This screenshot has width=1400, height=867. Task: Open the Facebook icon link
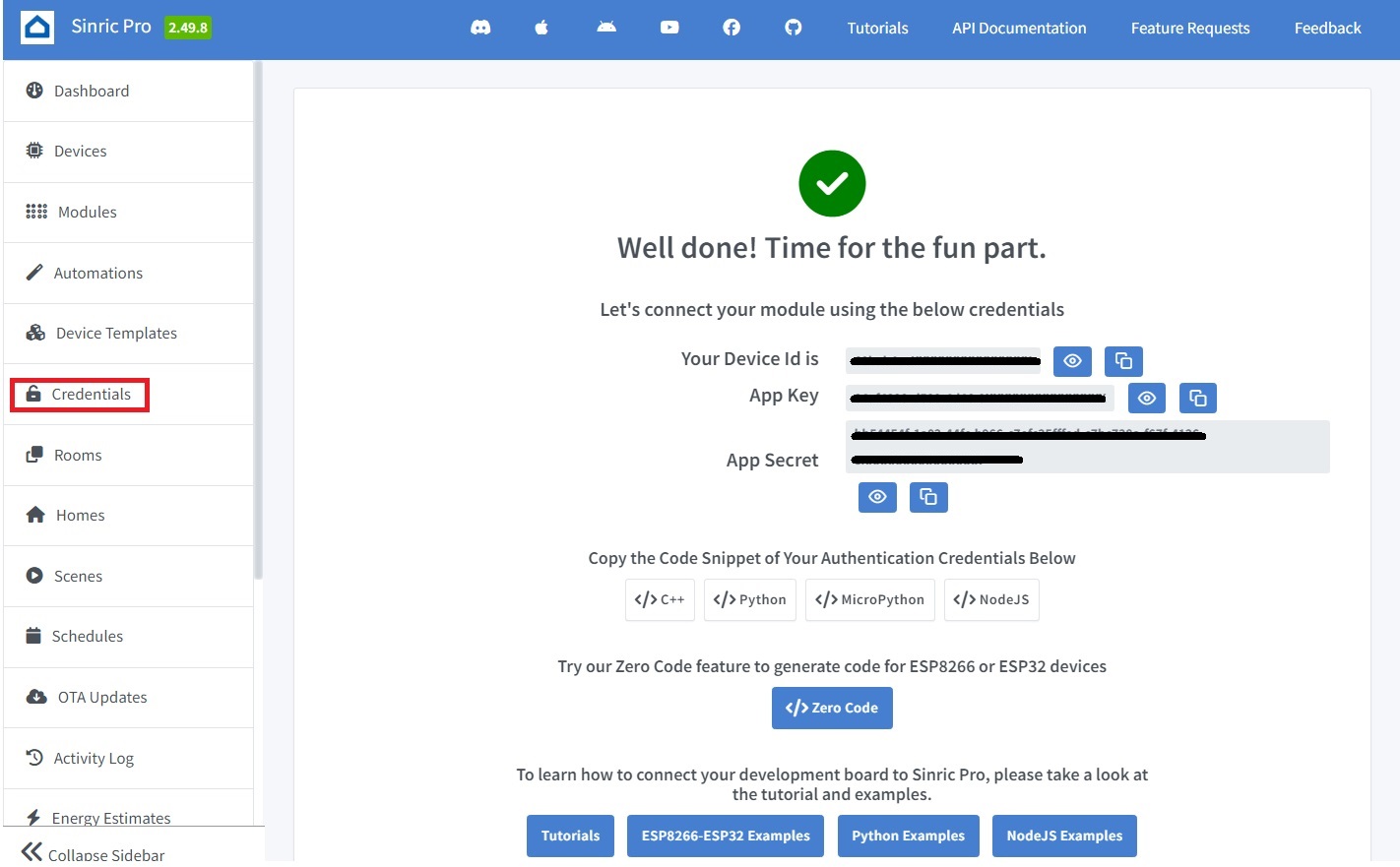tap(732, 28)
